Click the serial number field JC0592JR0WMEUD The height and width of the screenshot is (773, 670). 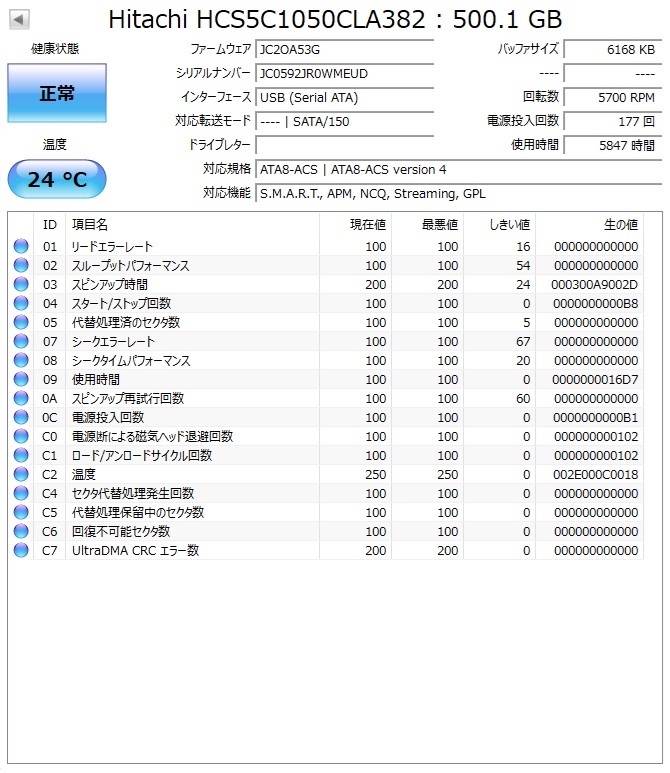coord(345,73)
